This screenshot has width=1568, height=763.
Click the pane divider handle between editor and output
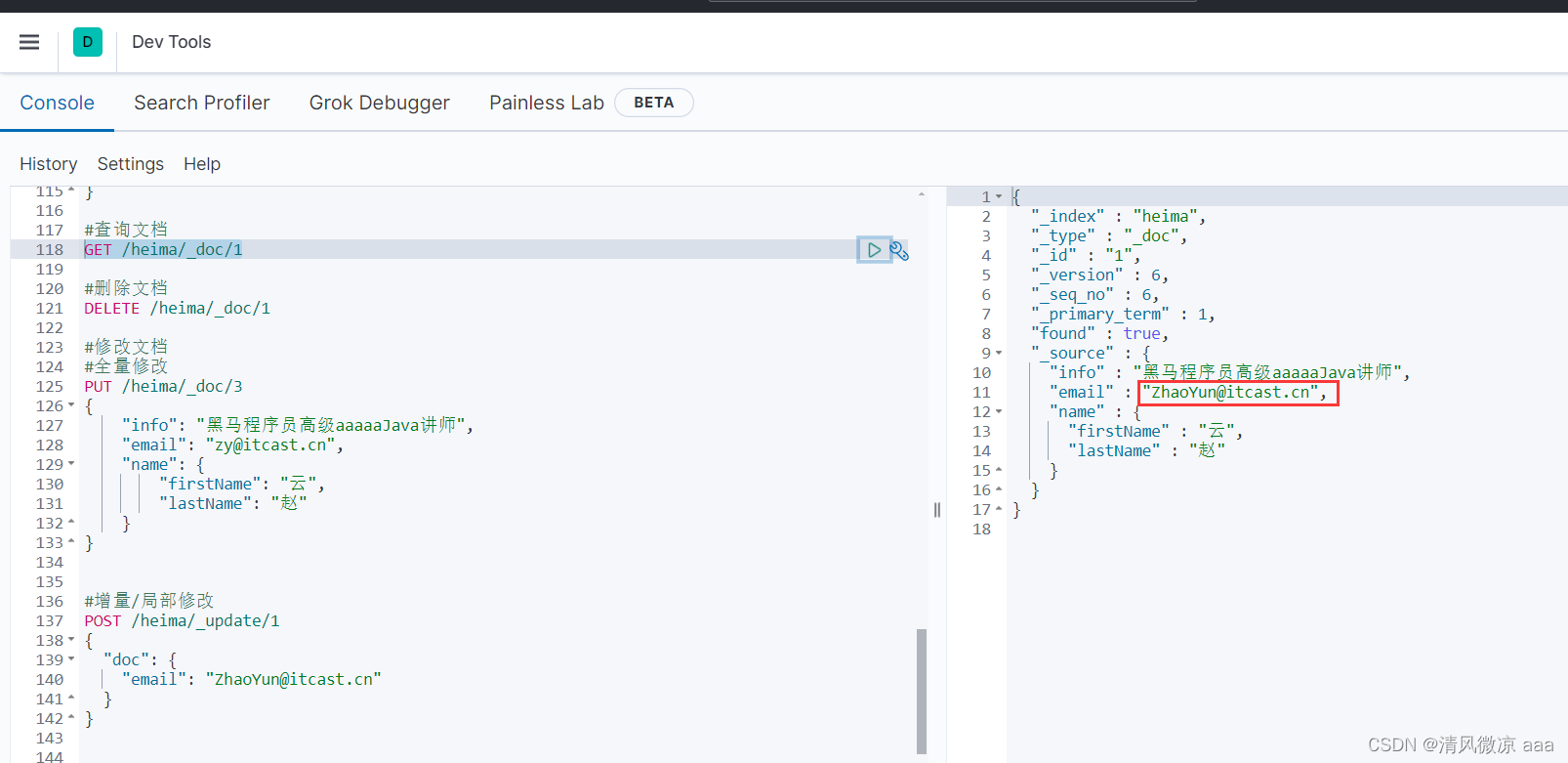(937, 510)
